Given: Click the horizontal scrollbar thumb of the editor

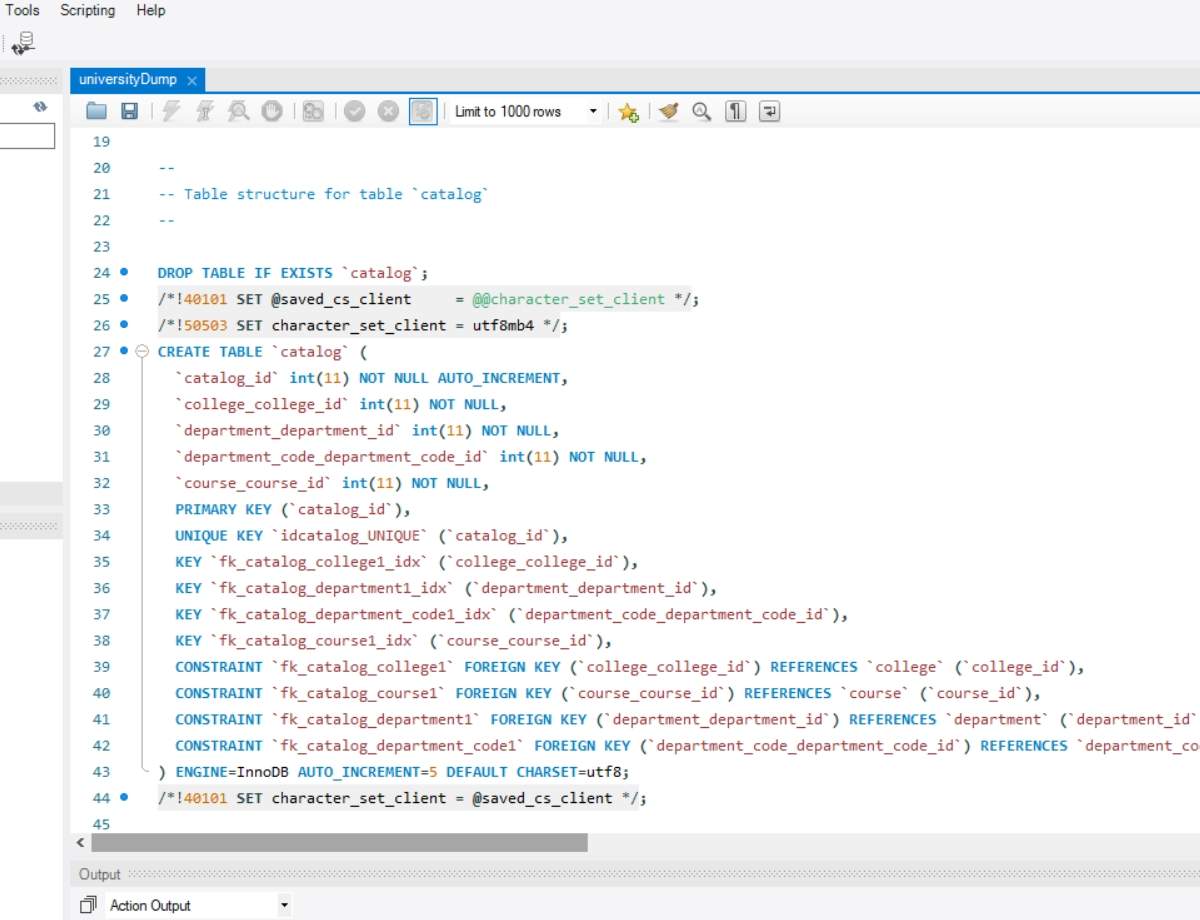Looking at the screenshot, I should [x=339, y=843].
